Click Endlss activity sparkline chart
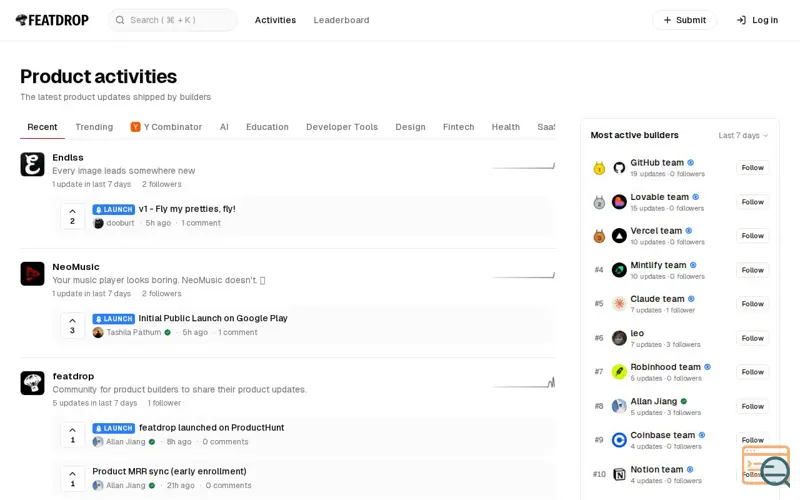The width and height of the screenshot is (800, 500). [x=523, y=166]
